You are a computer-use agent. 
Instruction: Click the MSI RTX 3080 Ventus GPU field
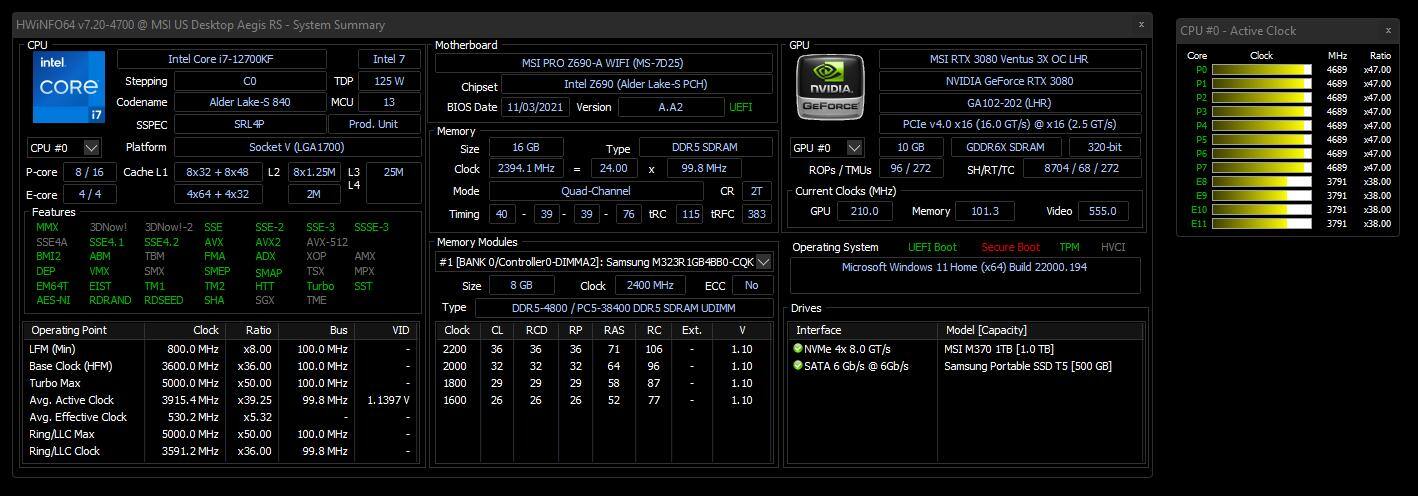click(x=1009, y=59)
